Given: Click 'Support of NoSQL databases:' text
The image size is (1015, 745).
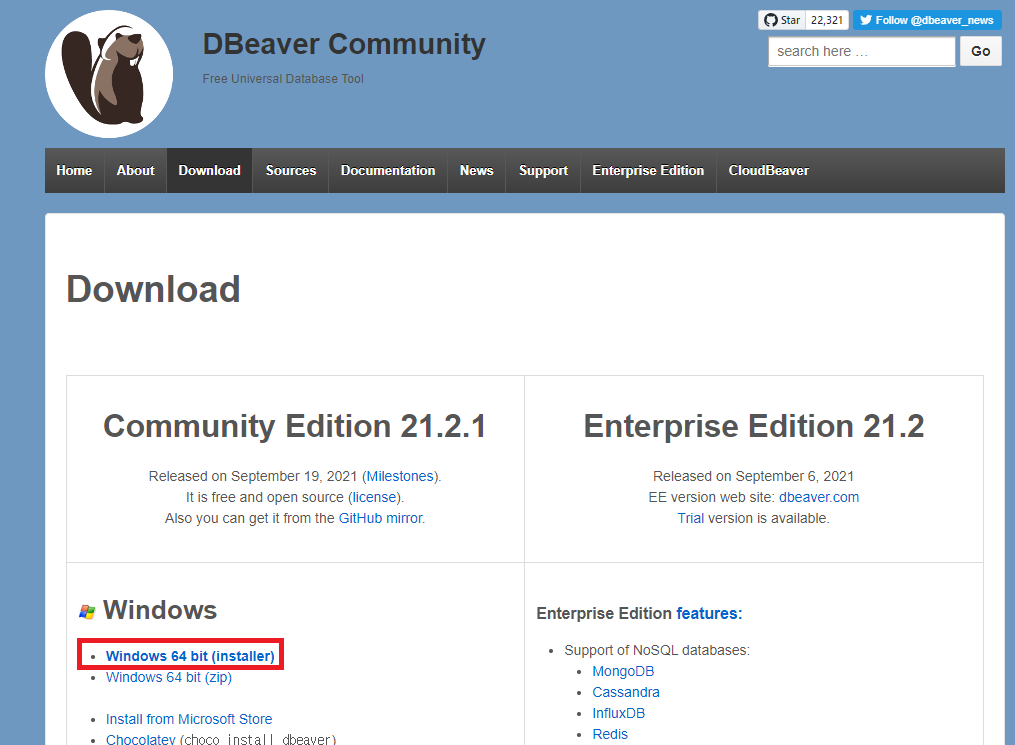Looking at the screenshot, I should pos(657,650).
